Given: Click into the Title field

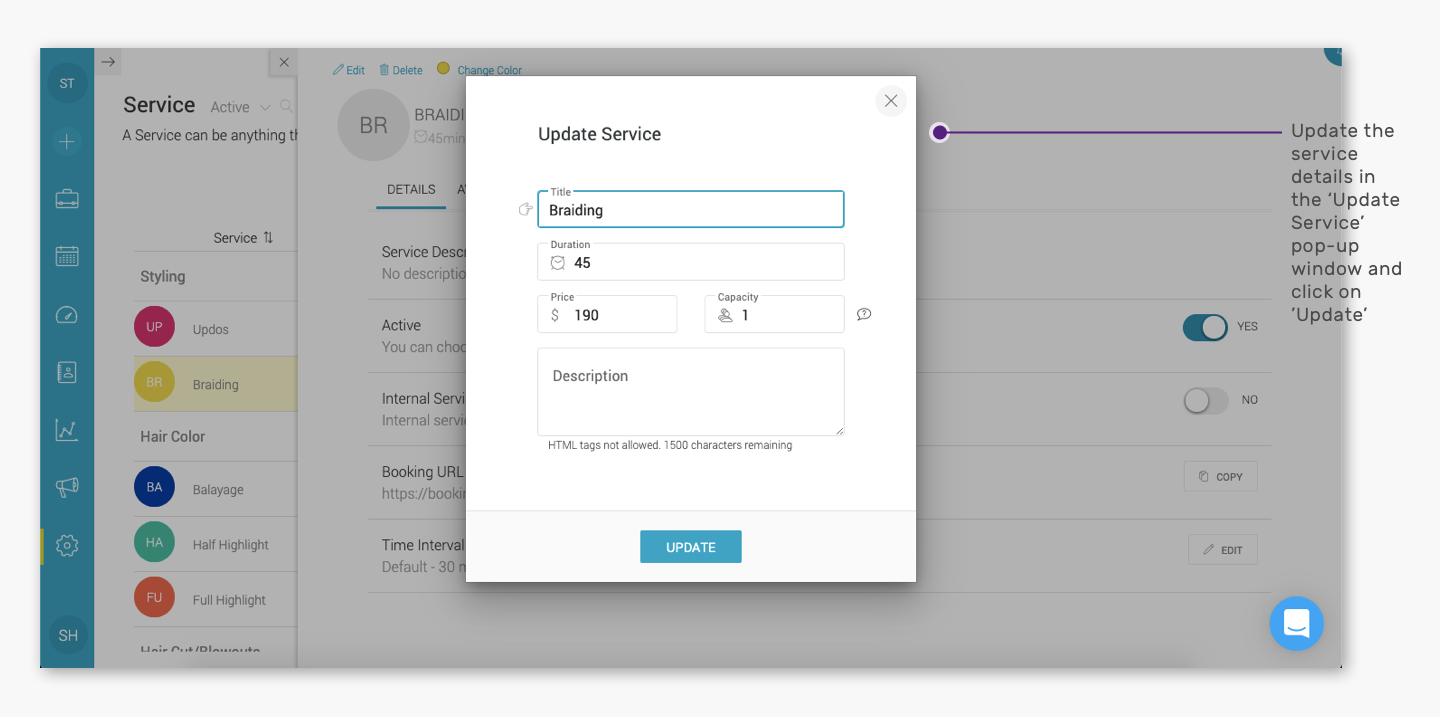Looking at the screenshot, I should [x=691, y=210].
